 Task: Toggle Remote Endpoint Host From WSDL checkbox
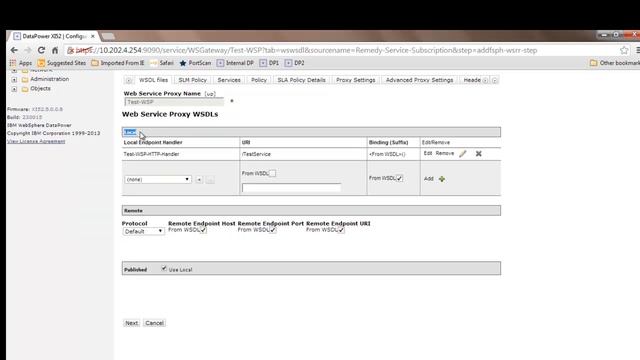[x=203, y=230]
